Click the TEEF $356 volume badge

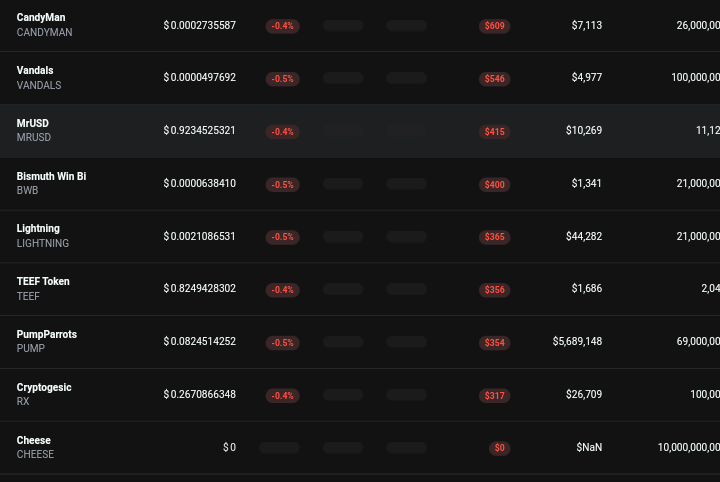(495, 290)
